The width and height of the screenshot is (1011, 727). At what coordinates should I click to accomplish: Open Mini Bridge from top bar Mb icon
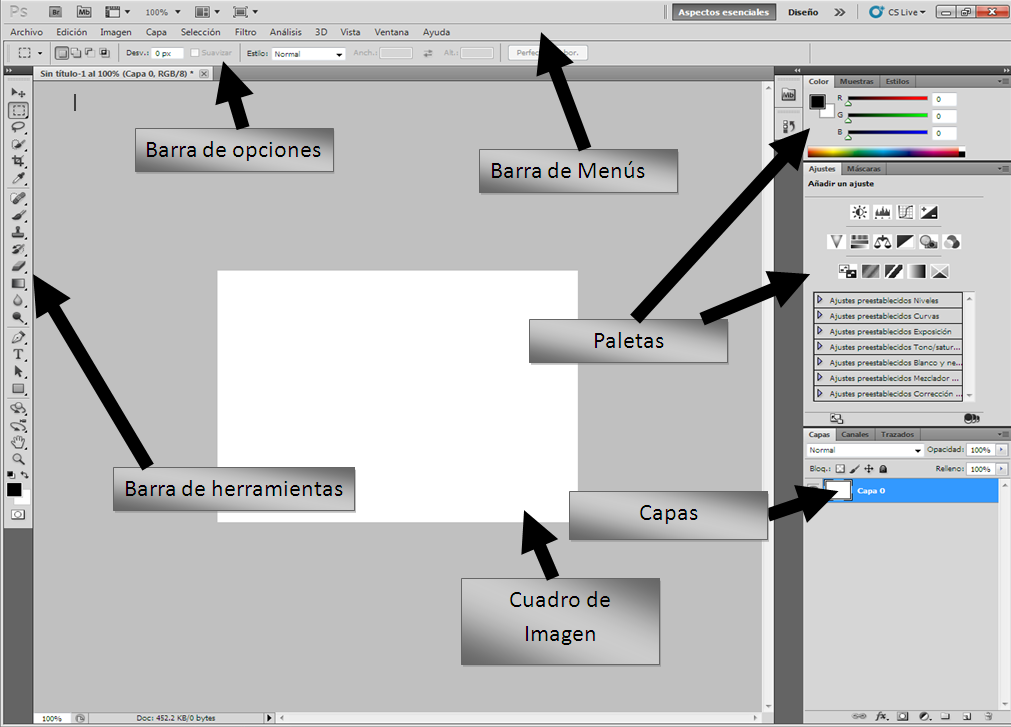coord(84,12)
